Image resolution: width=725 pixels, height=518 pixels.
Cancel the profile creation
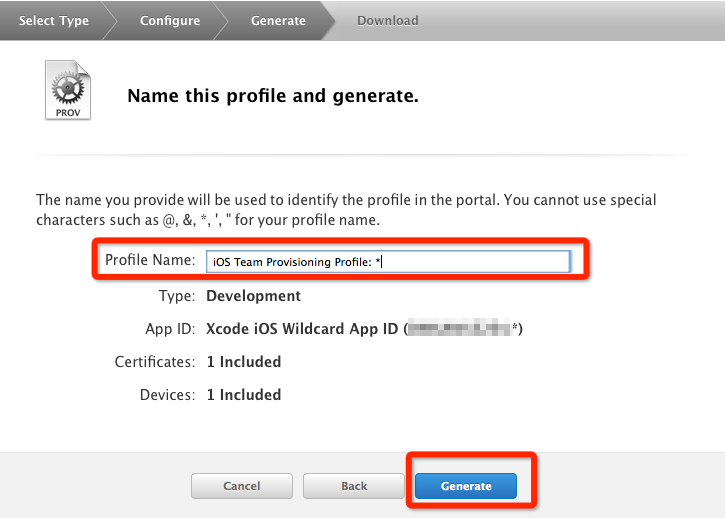click(242, 486)
